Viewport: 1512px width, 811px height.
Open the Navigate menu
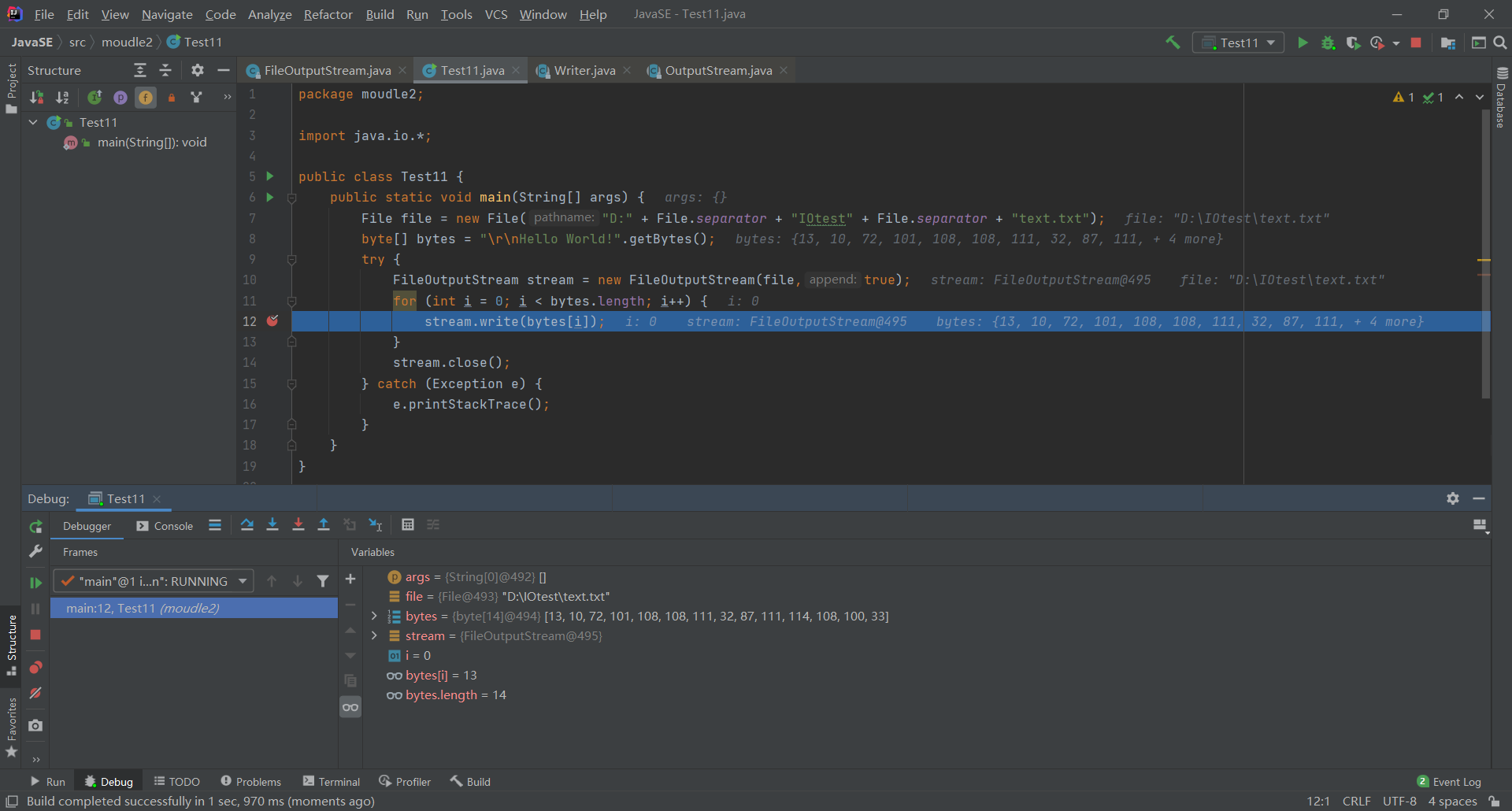167,14
